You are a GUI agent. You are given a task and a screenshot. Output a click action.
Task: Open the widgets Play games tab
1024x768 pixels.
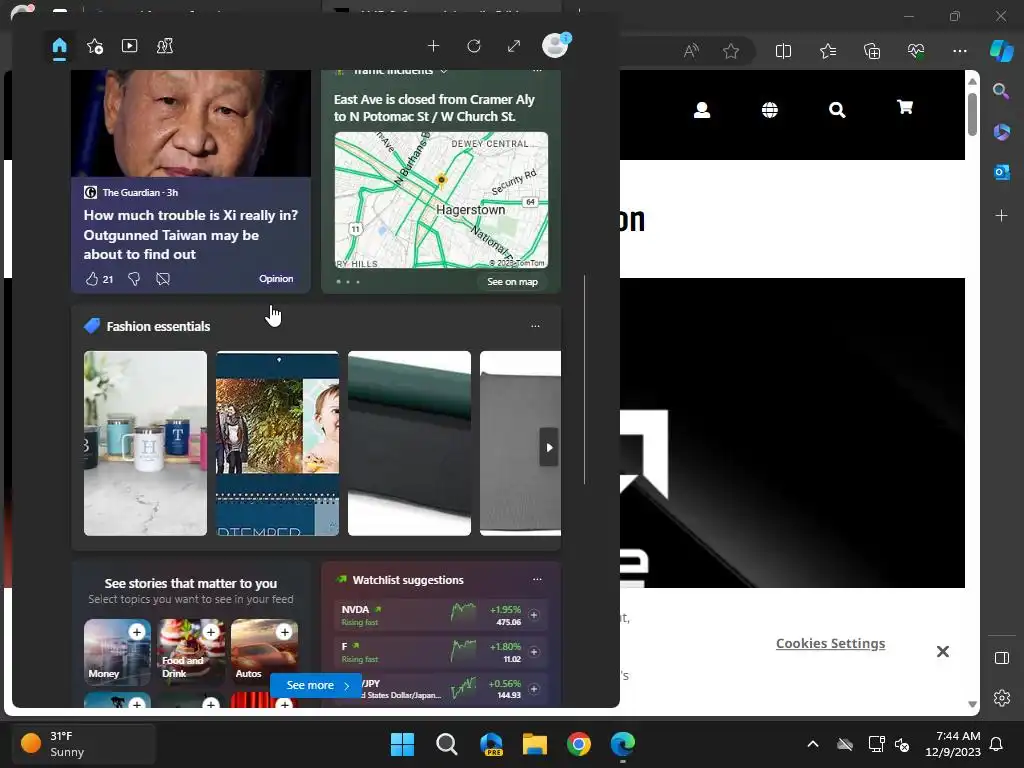165,46
